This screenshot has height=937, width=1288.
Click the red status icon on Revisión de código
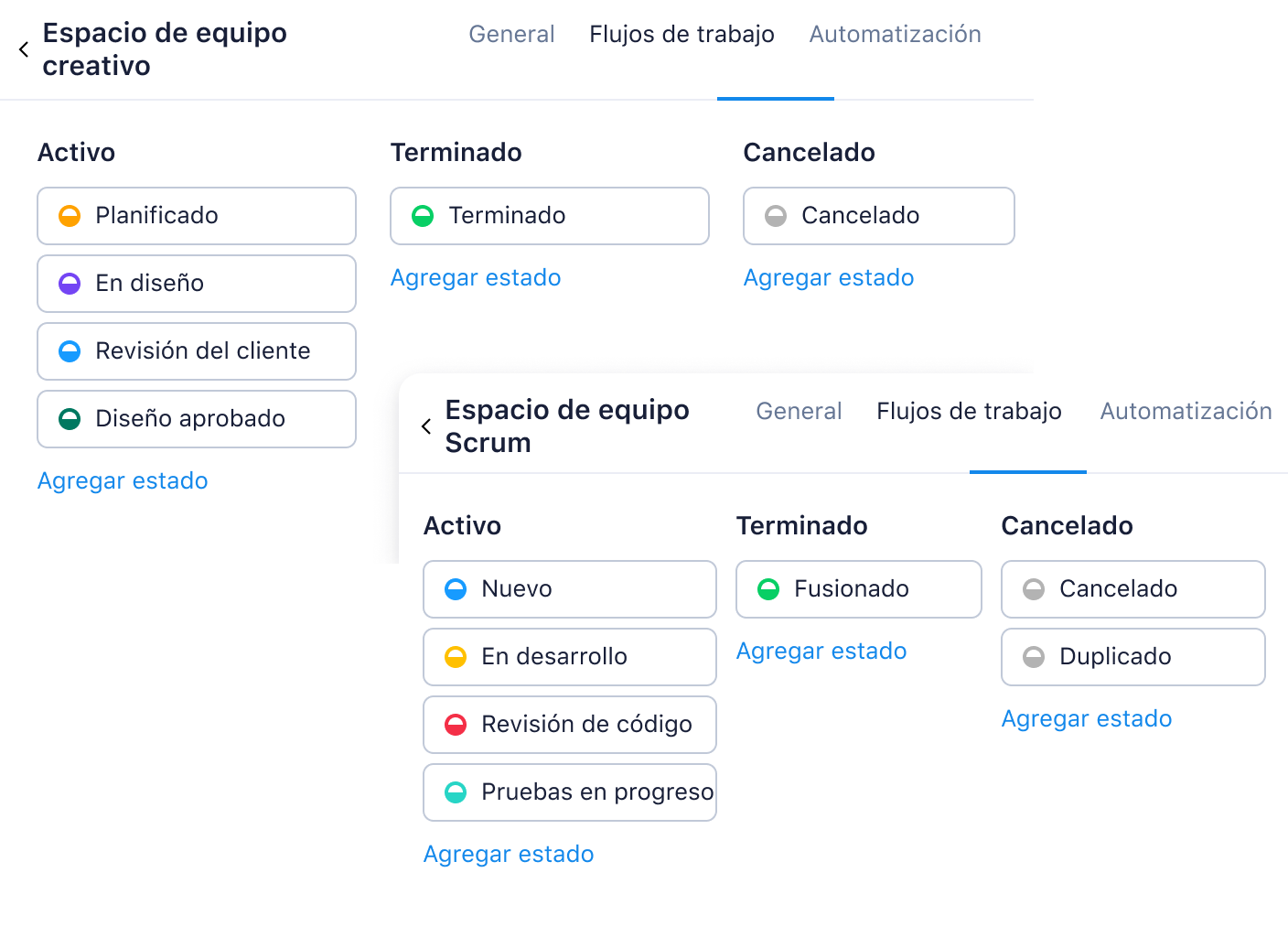tap(454, 725)
